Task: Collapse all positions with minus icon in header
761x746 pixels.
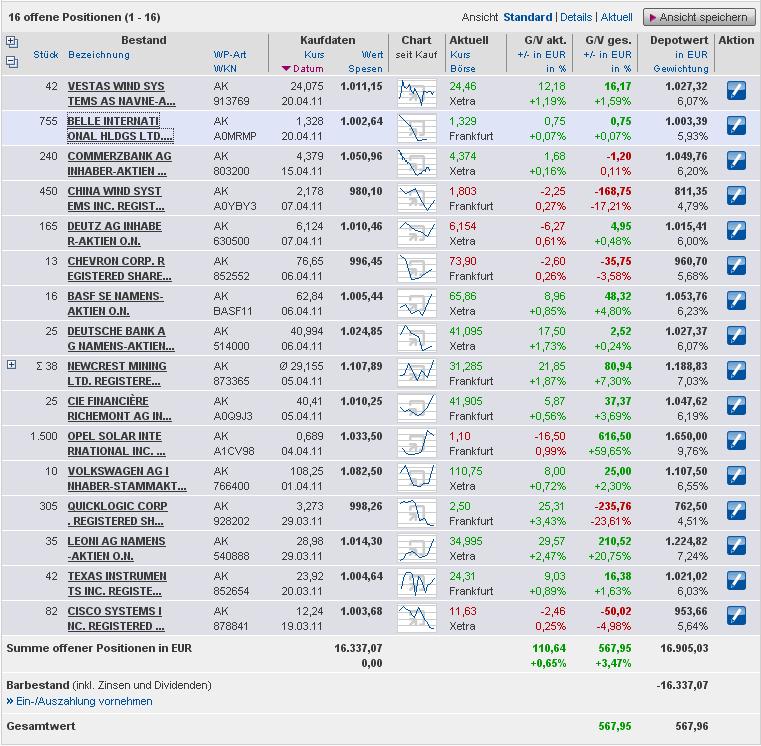Action: [x=12, y=62]
